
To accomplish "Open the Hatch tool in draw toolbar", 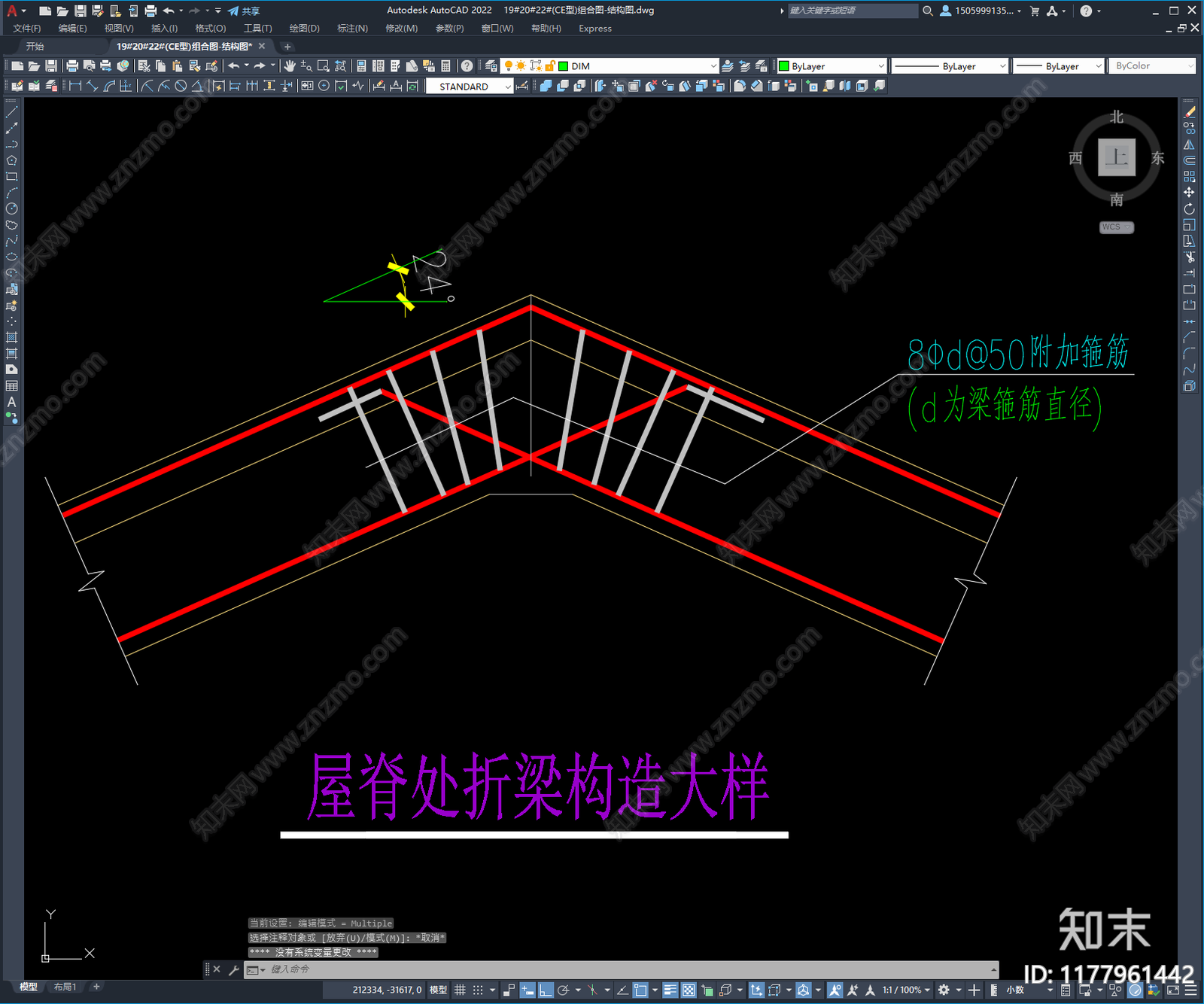I will [x=11, y=337].
